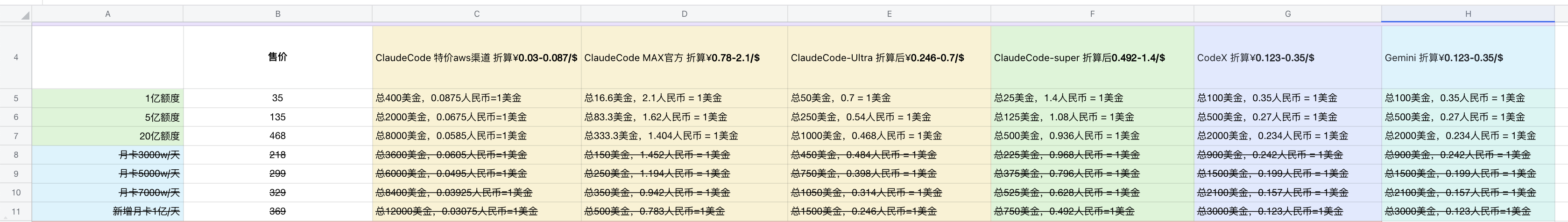Select the ClaudeCode-Ultra header cell
1568x222 pixels.
[889, 58]
